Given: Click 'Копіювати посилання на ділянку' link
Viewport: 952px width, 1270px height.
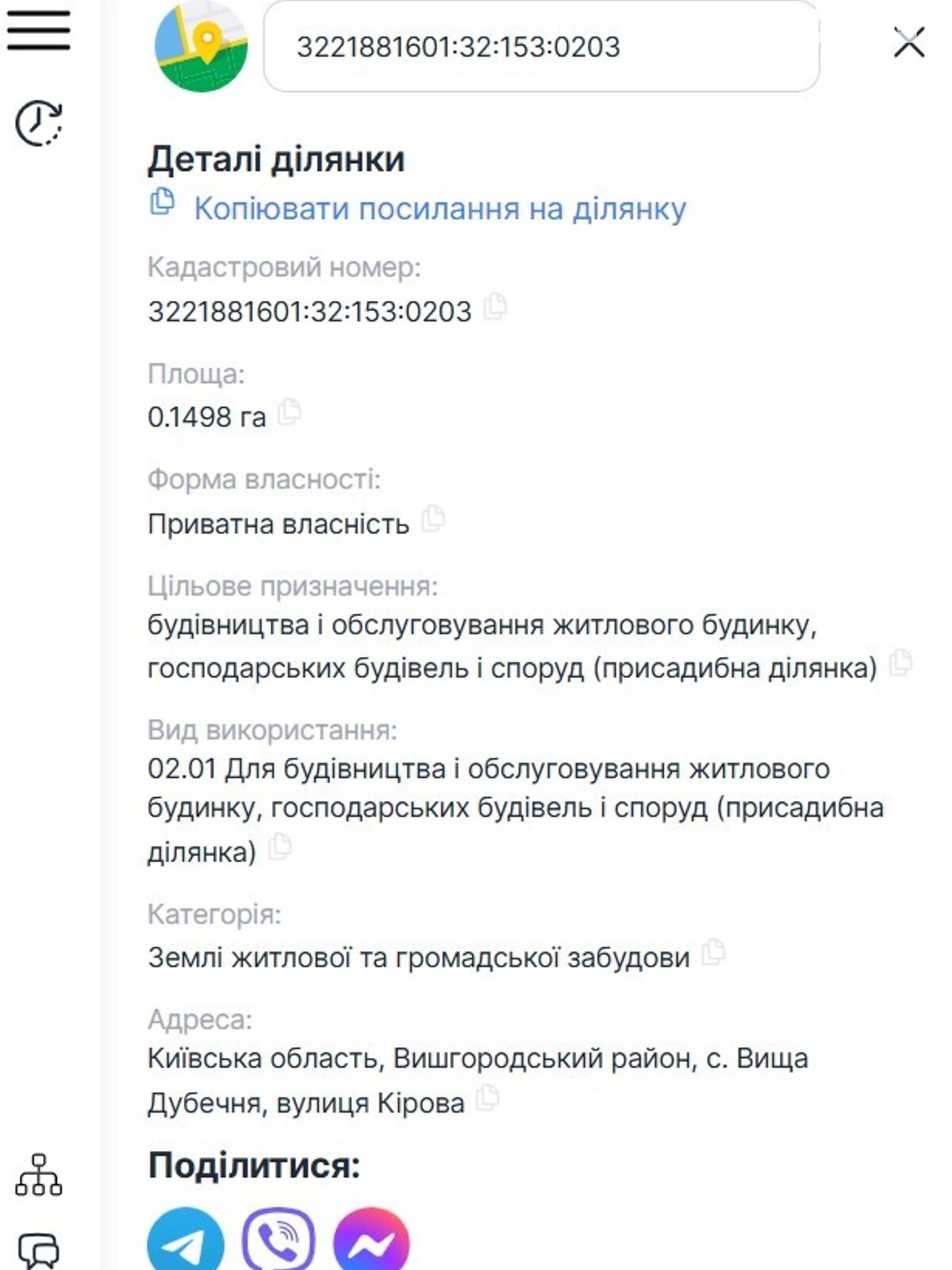Looking at the screenshot, I should 440,209.
